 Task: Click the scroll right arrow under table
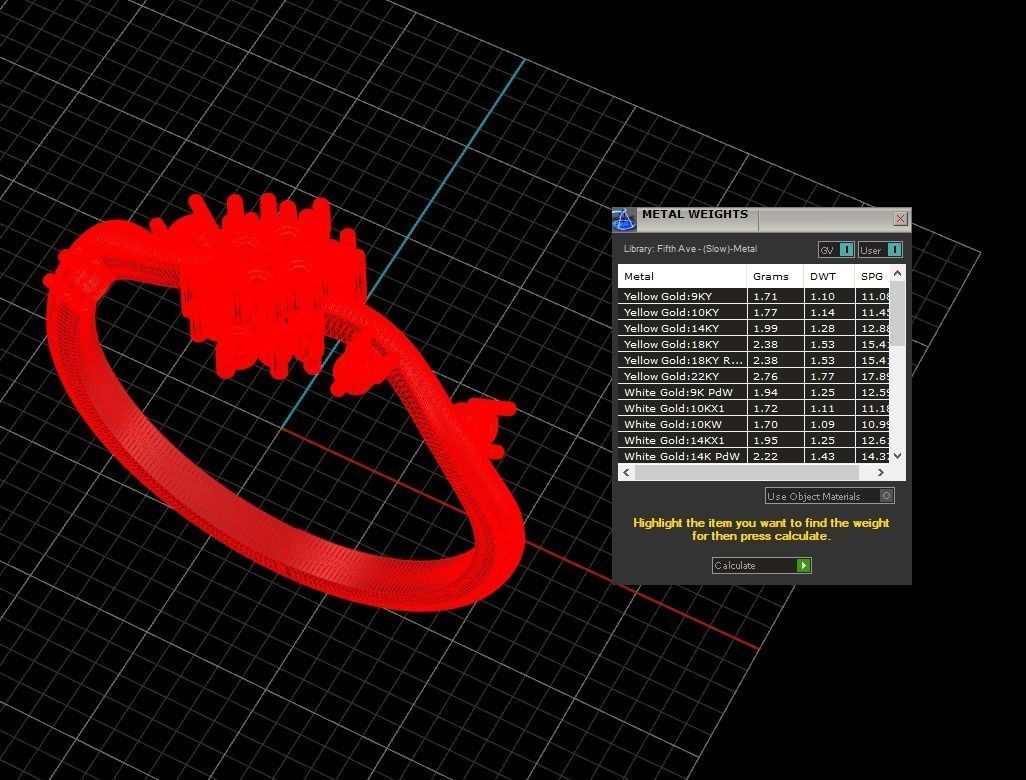pyautogui.click(x=881, y=472)
